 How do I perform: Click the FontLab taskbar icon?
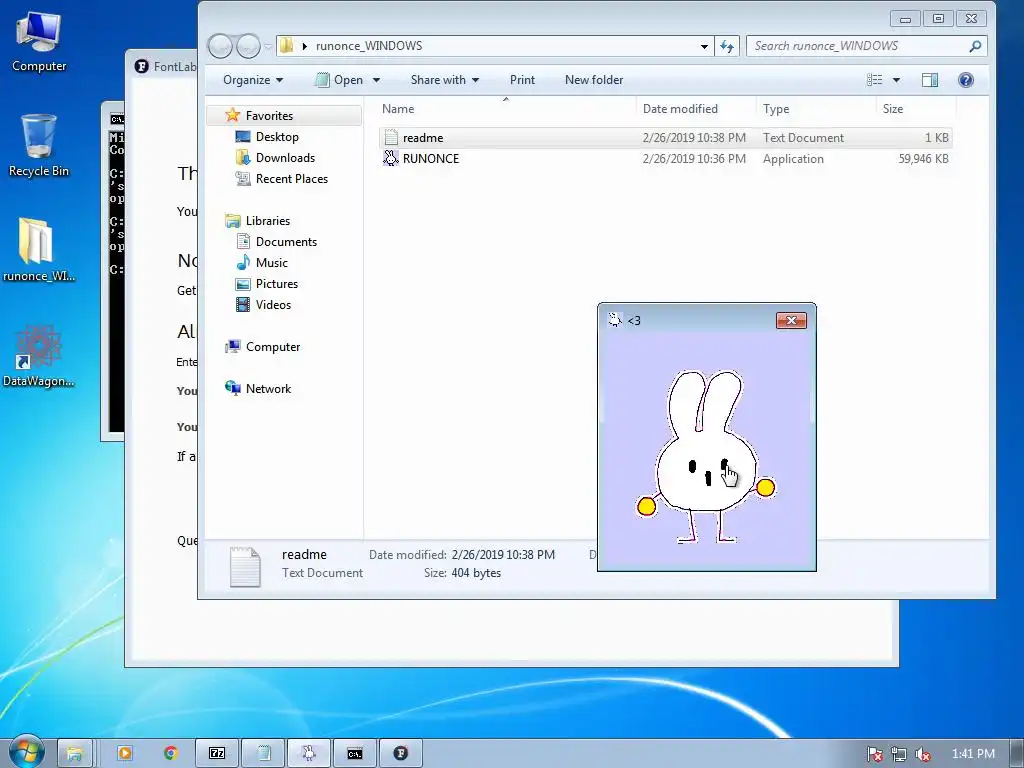click(x=401, y=754)
